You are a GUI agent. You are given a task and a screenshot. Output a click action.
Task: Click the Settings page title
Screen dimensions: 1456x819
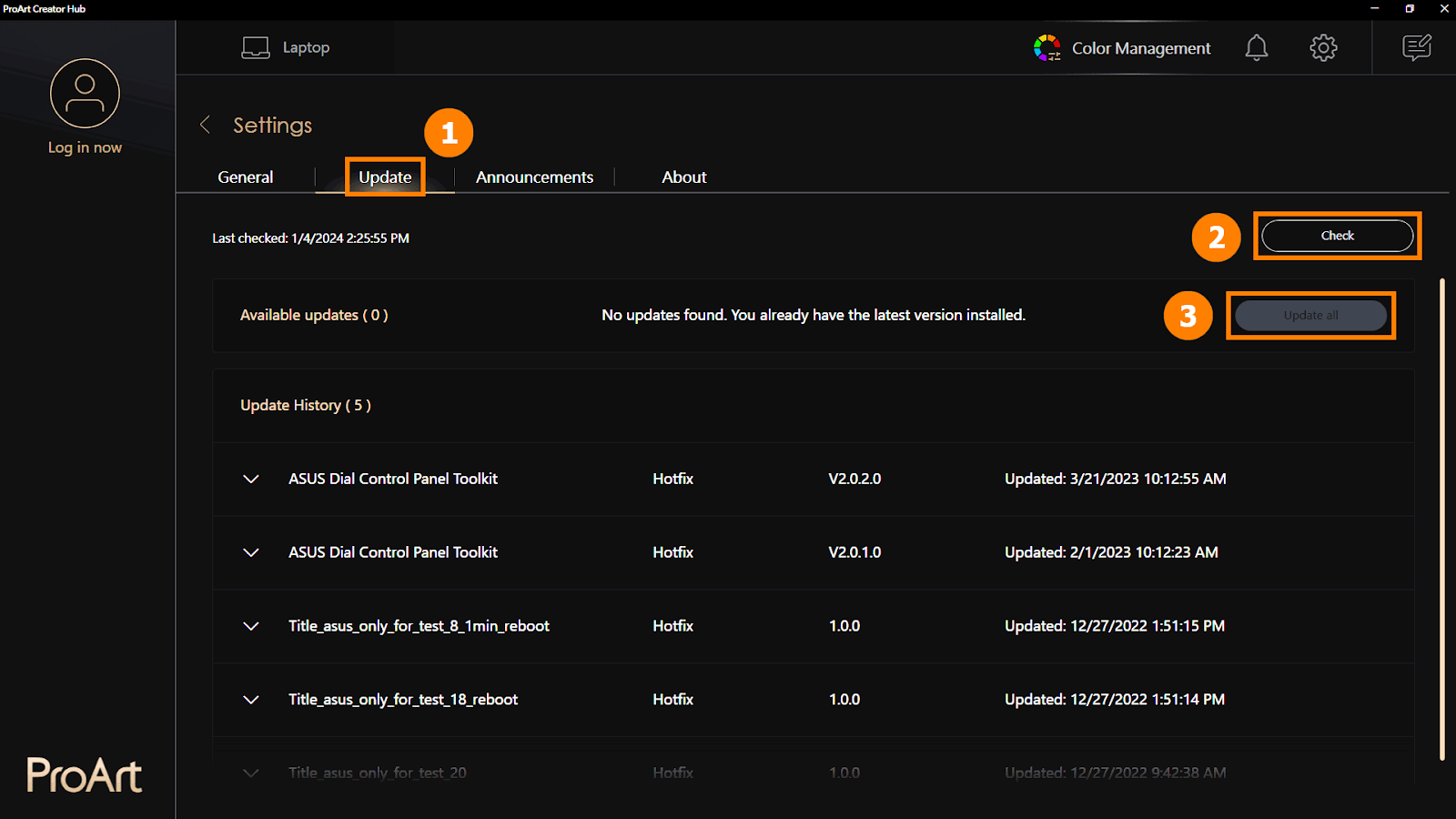tap(272, 125)
